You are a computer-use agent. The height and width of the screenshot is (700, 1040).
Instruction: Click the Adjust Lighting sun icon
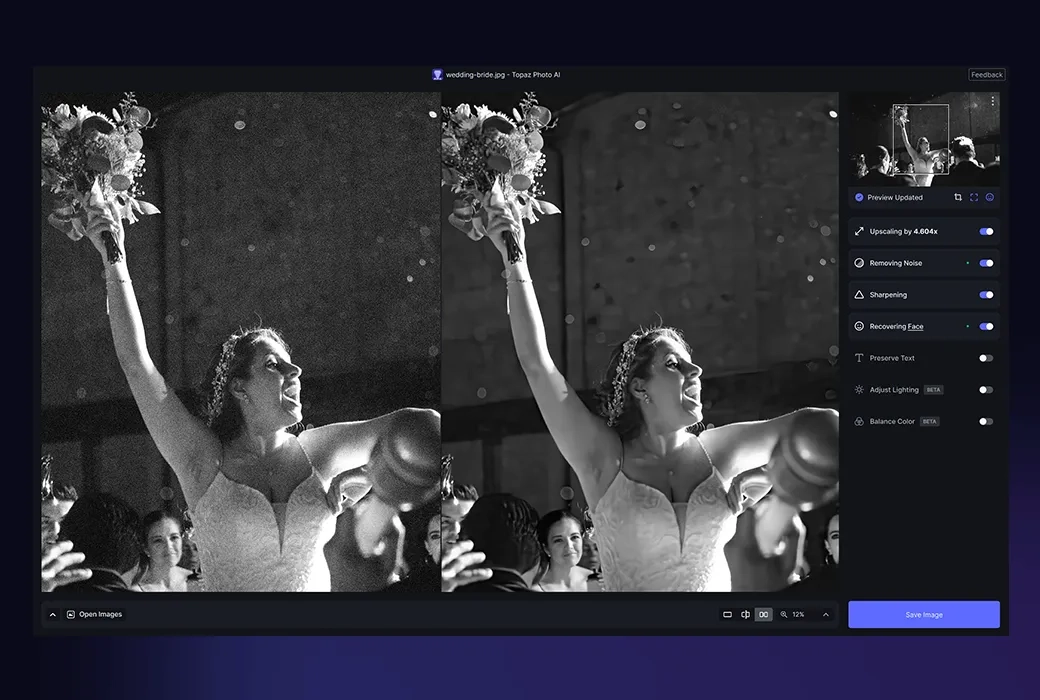point(859,389)
